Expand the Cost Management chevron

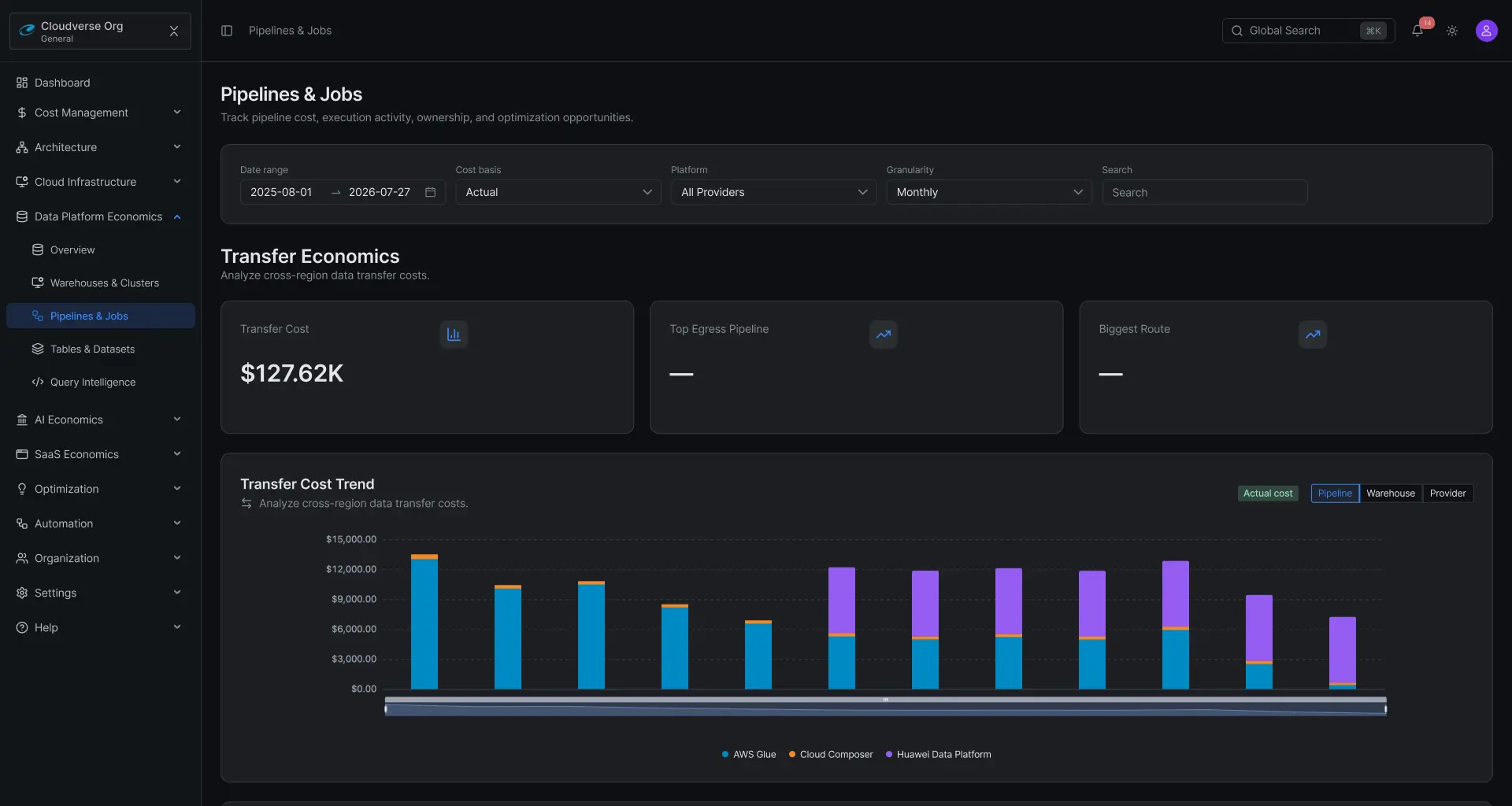click(177, 113)
